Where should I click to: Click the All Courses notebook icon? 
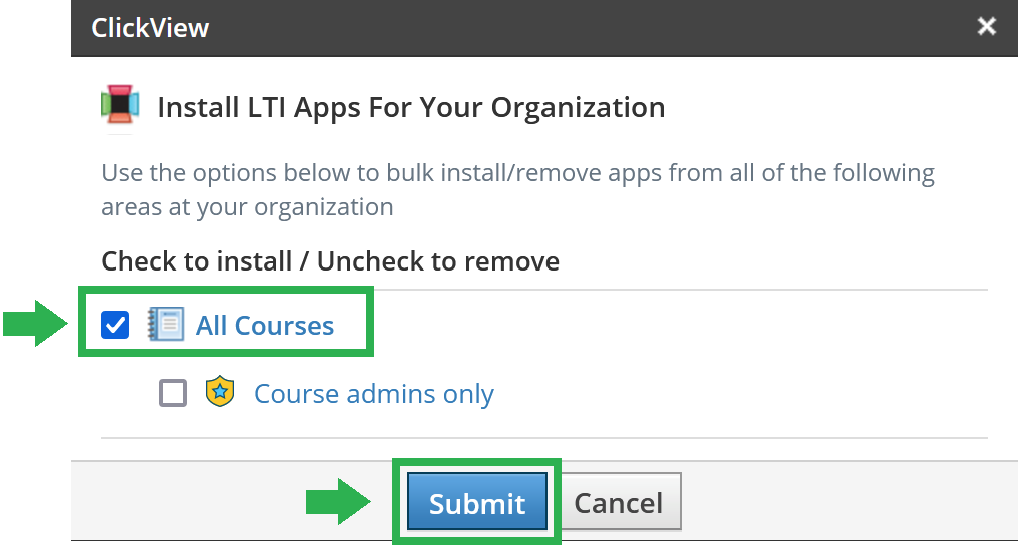(166, 324)
